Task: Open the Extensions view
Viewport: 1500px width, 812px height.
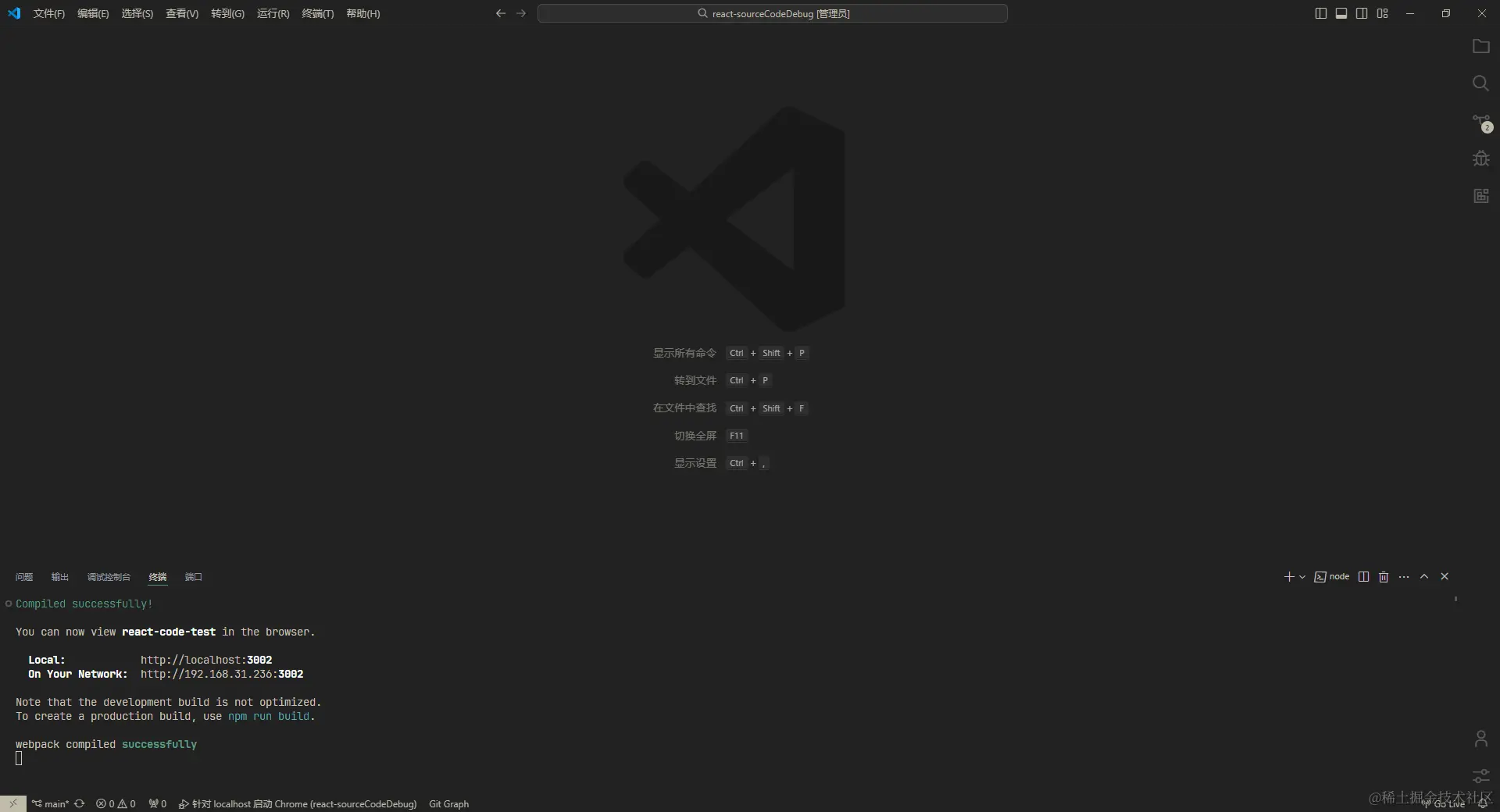Action: coord(1480,196)
